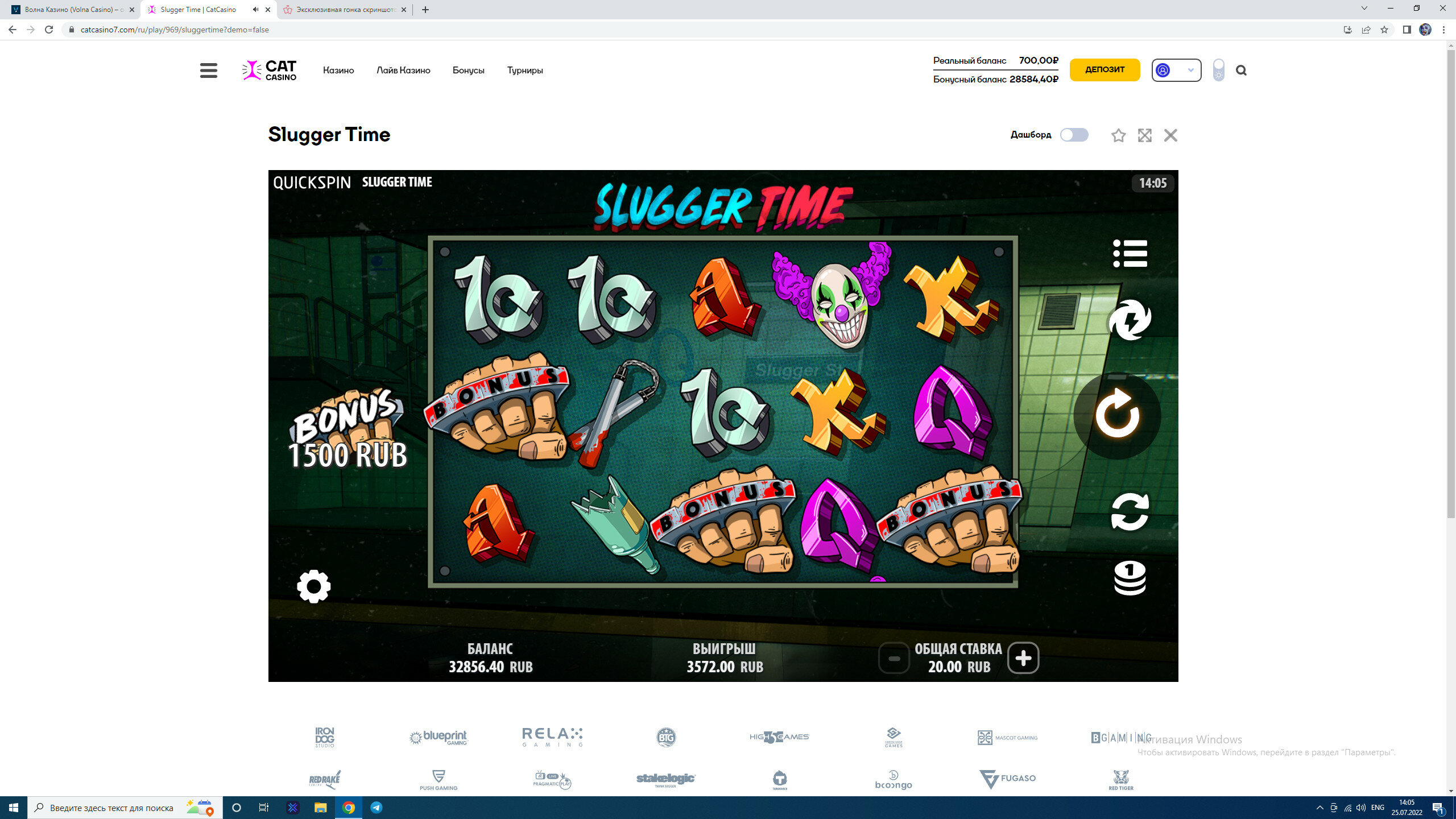Mute the Slugger Time browser tab
Screen dimensions: 1456x819
point(255,10)
